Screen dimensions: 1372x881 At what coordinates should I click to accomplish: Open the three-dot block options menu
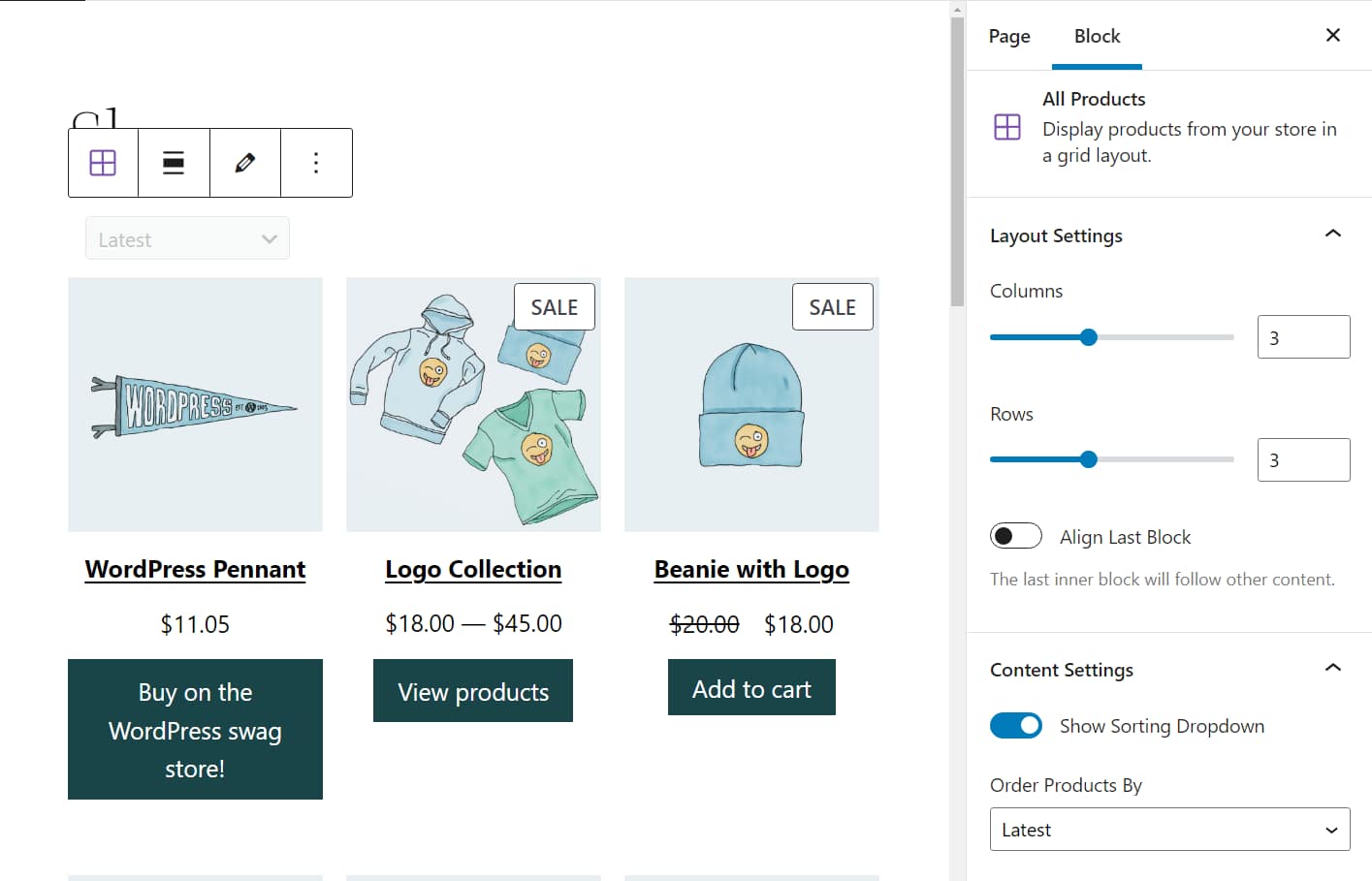point(316,163)
